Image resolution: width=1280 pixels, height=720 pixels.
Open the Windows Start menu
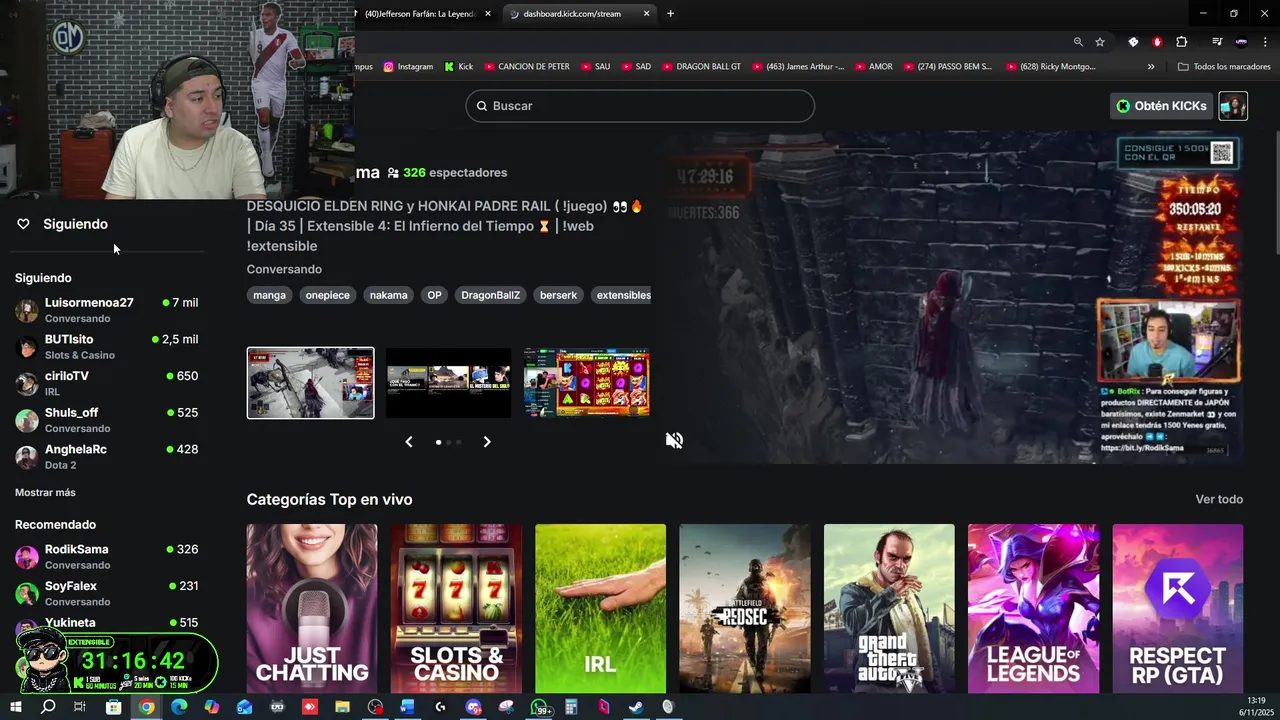click(15, 707)
